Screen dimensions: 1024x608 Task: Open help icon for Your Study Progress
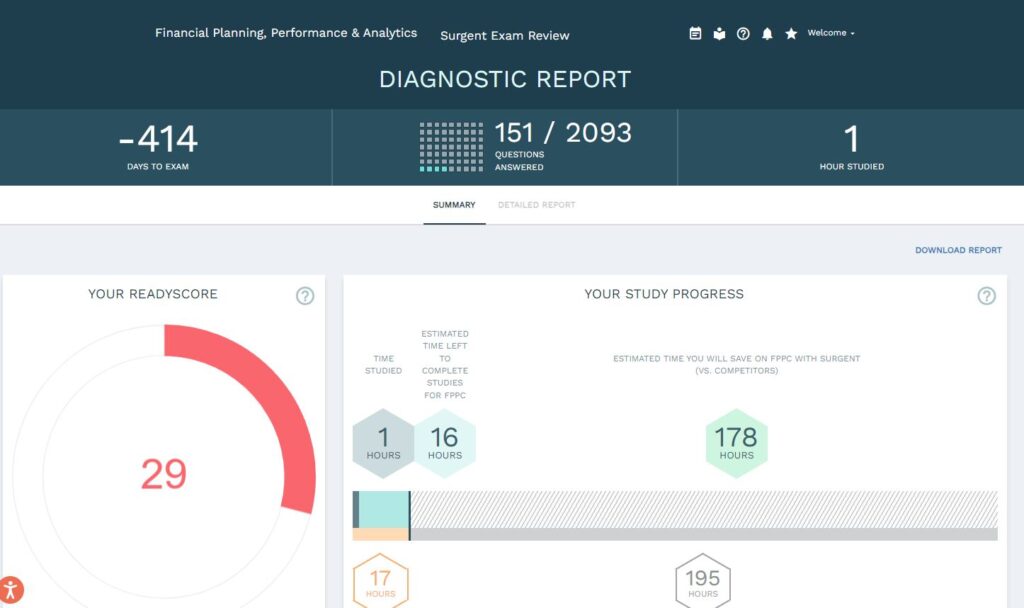click(x=986, y=296)
